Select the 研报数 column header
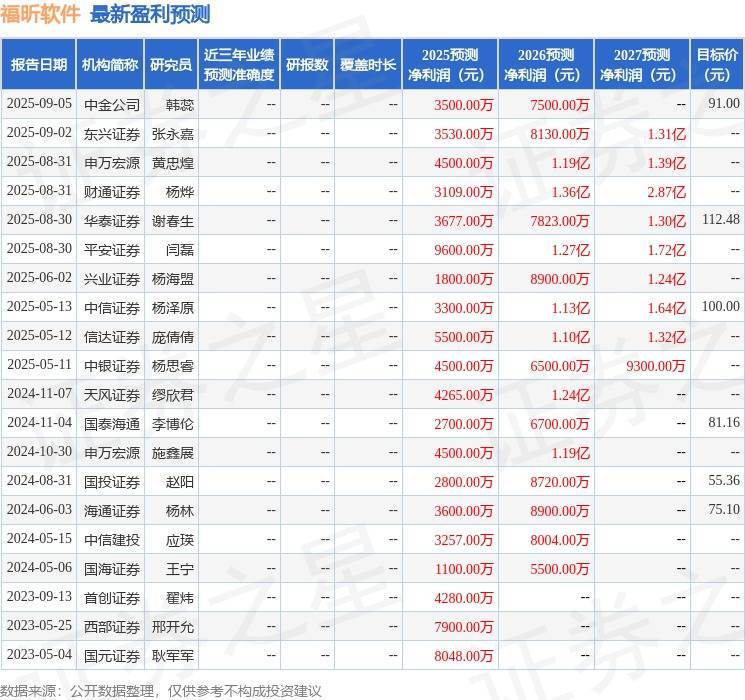 (x=307, y=64)
